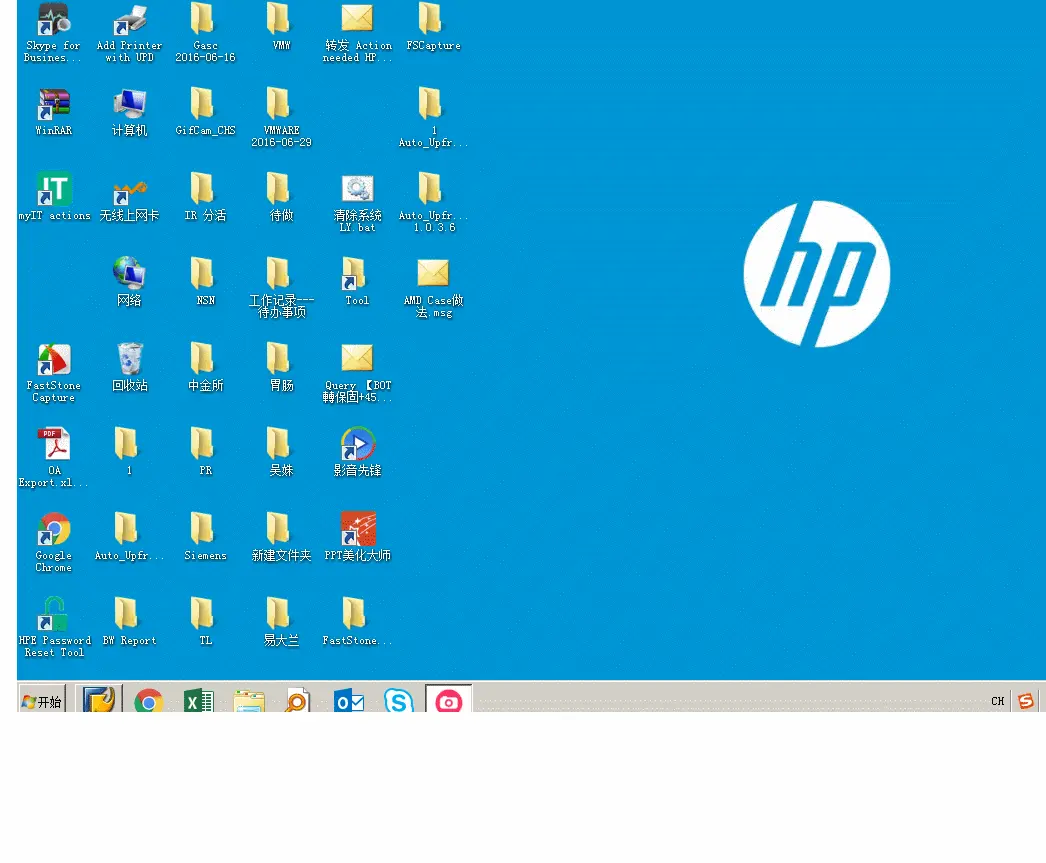1046x863 pixels.
Task: Open the file explorer taskbar icon
Action: pyautogui.click(x=249, y=700)
